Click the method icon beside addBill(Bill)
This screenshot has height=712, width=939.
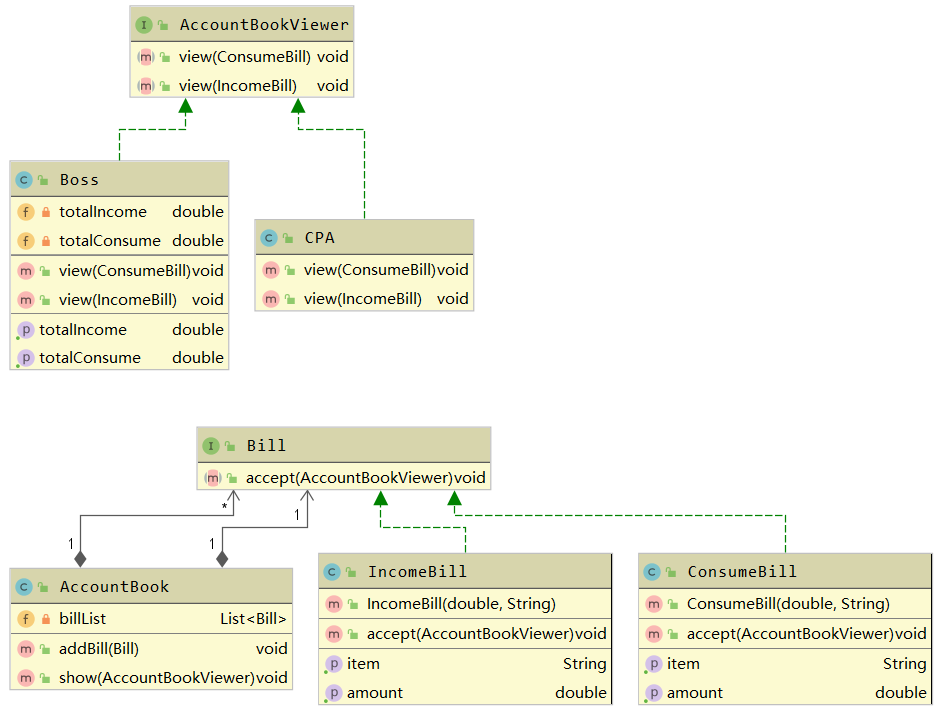[x=26, y=649]
